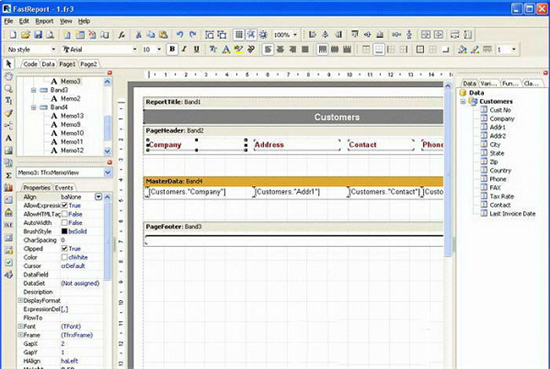
Task: Select the Last Invoice Date field
Action: [x=512, y=214]
